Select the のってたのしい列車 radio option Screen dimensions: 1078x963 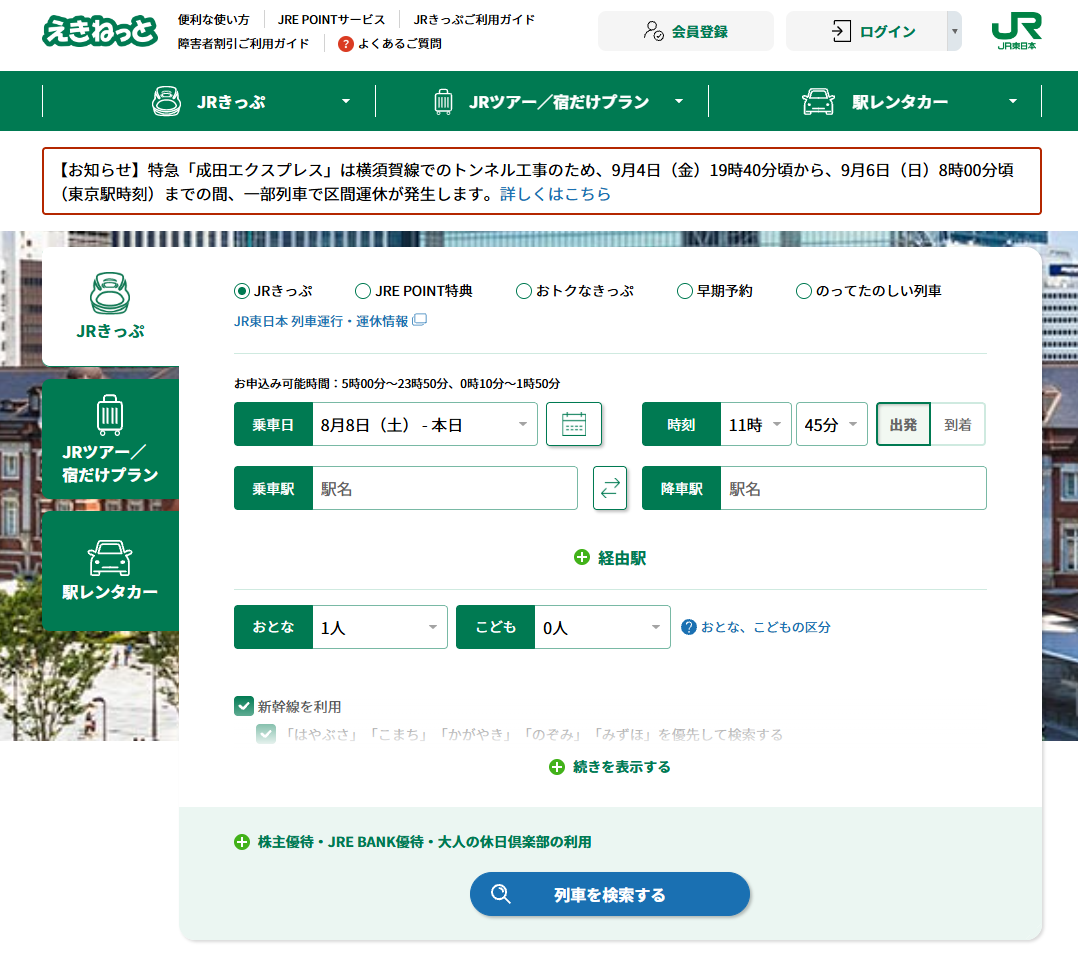(x=804, y=291)
